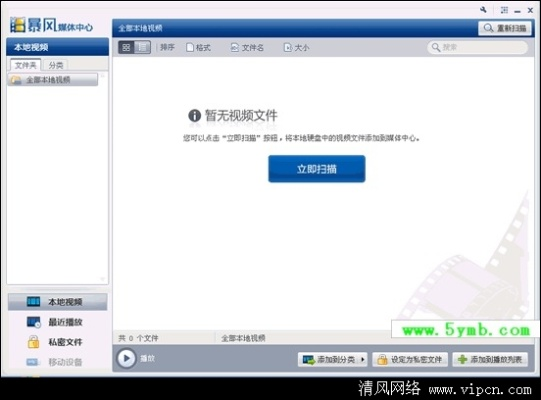Screen dimensions: 541x400
Task: Click the Baofeng 暴风 logo
Action: click(x=51, y=25)
